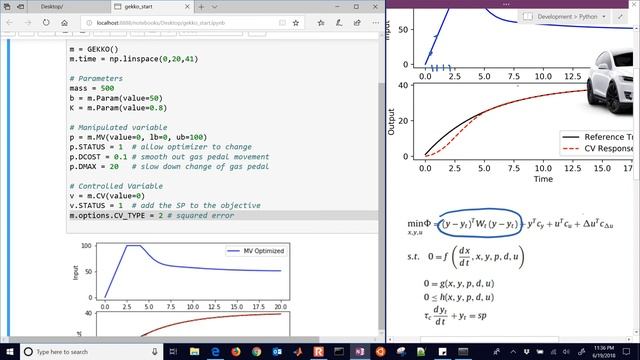Click the m.time = np.linspace line
The image size is (640, 360).
coord(133,59)
